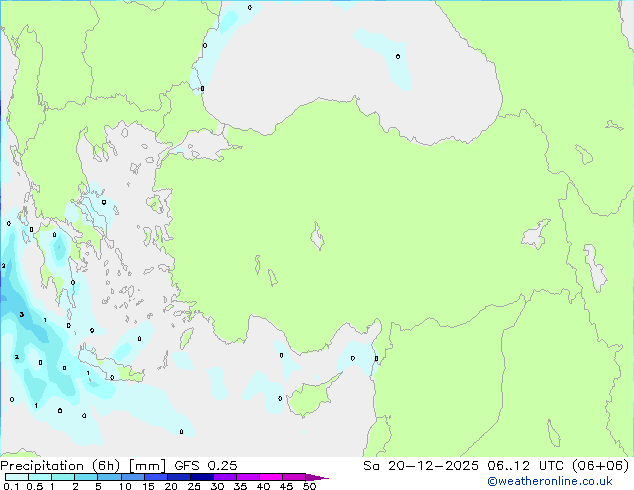Click the 0.5–1 mm legend color swatch
The width and height of the screenshot is (634, 490).
pyautogui.click(x=40, y=477)
